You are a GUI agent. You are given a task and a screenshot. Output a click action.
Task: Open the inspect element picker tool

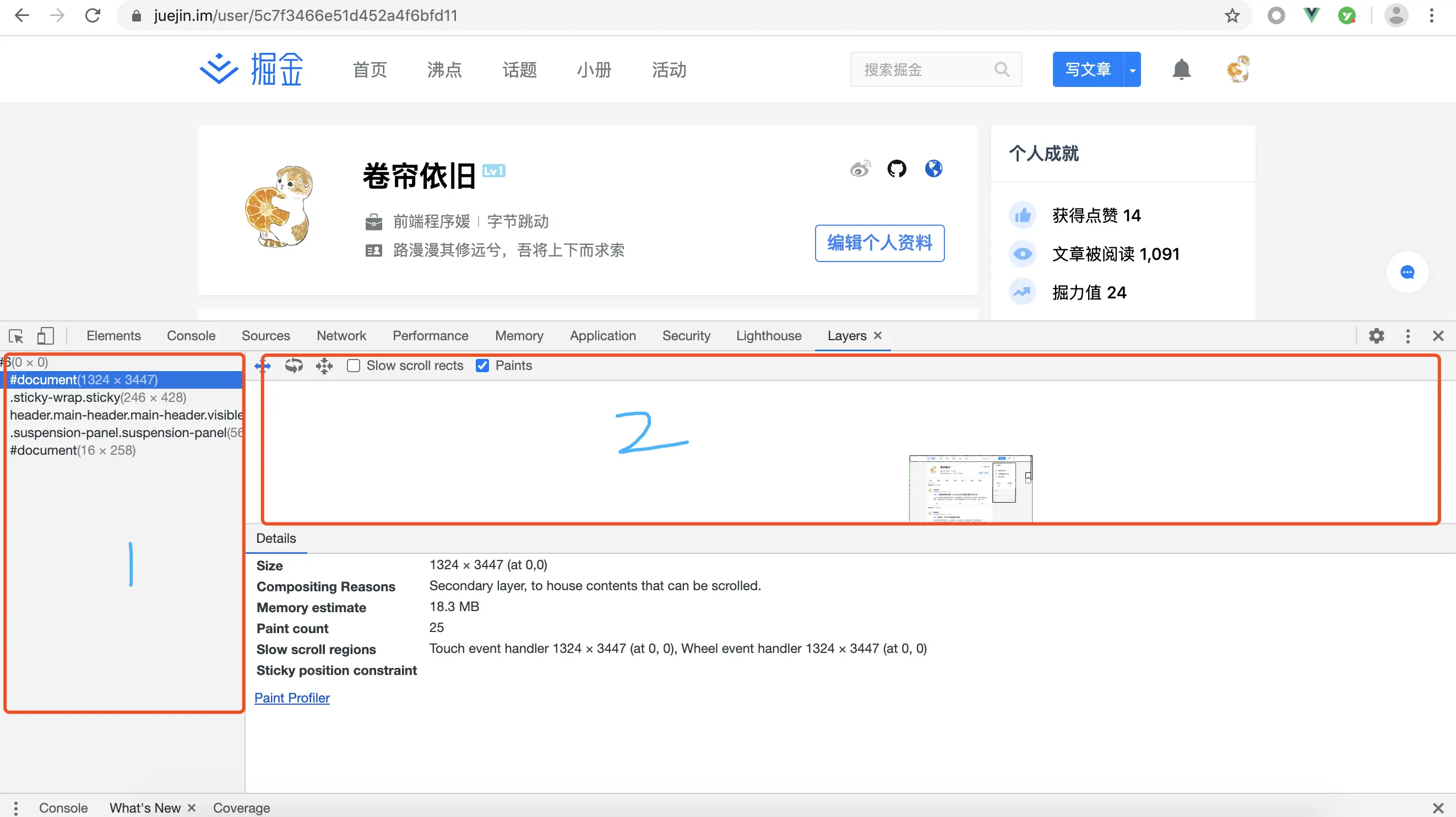(x=16, y=336)
